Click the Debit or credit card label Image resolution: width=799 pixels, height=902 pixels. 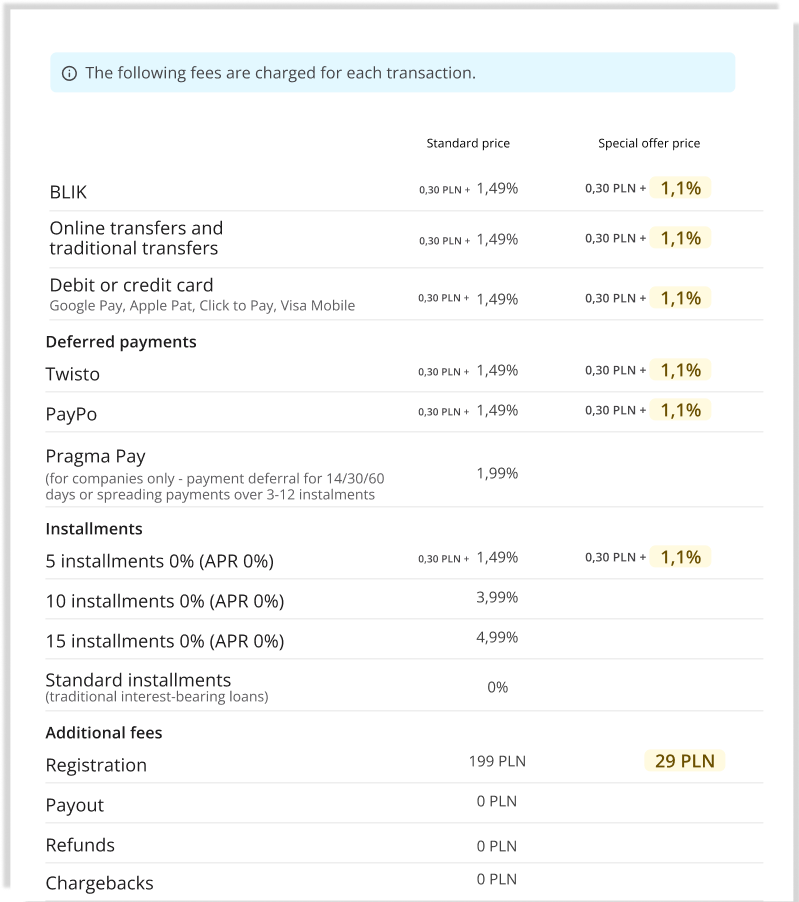coord(131,285)
